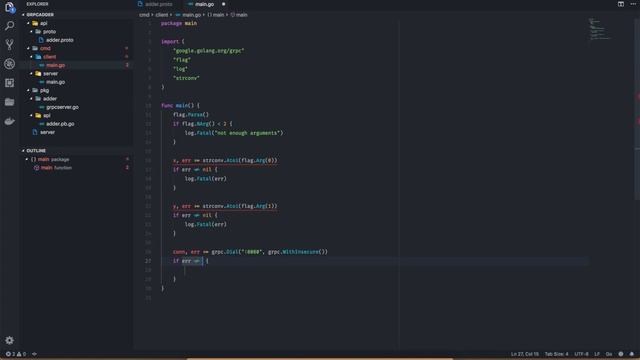Open the editor More Actions ellipsis
640x360 pixels.
633,4
